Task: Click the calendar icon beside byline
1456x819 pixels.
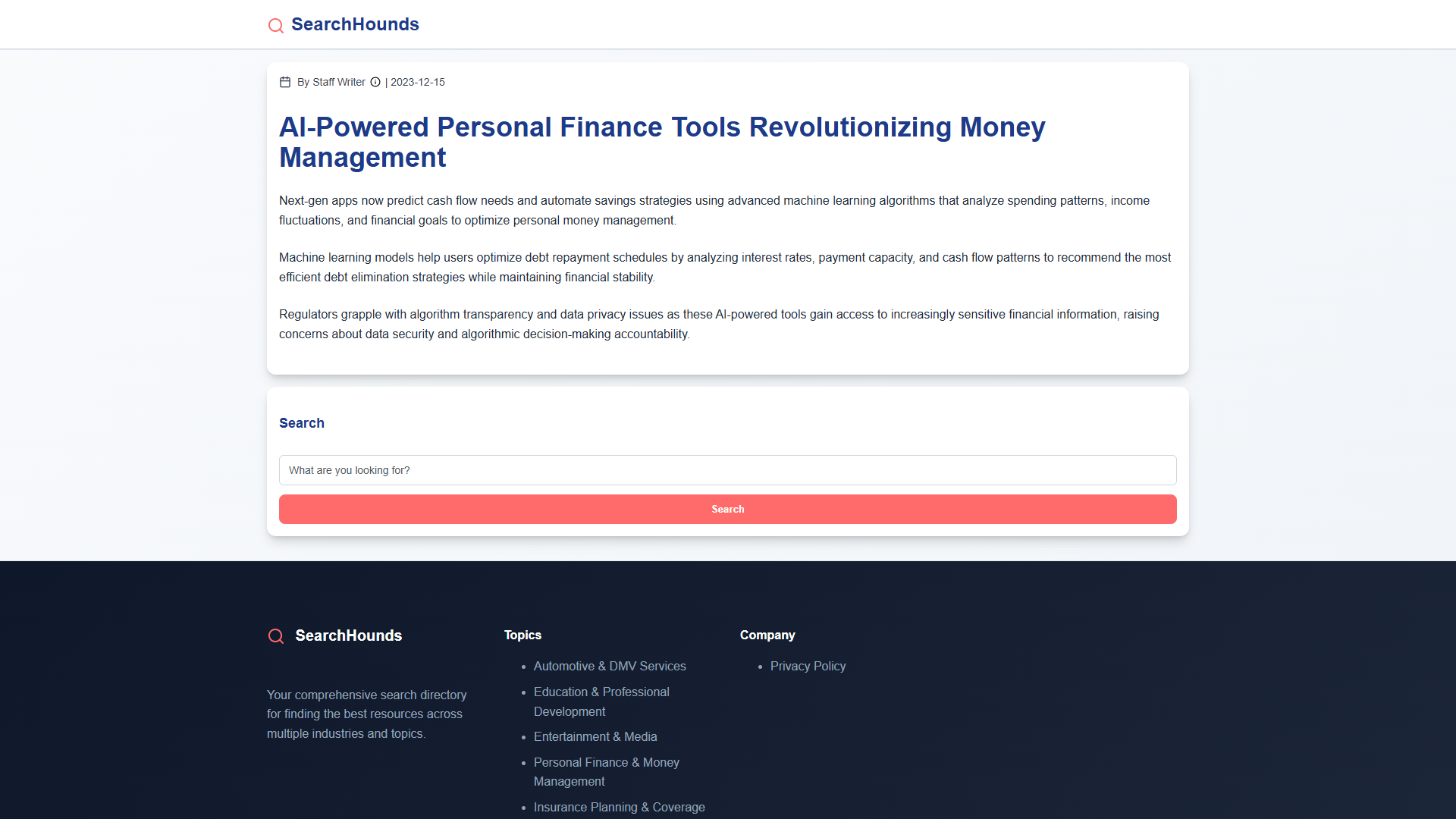Action: click(x=285, y=82)
